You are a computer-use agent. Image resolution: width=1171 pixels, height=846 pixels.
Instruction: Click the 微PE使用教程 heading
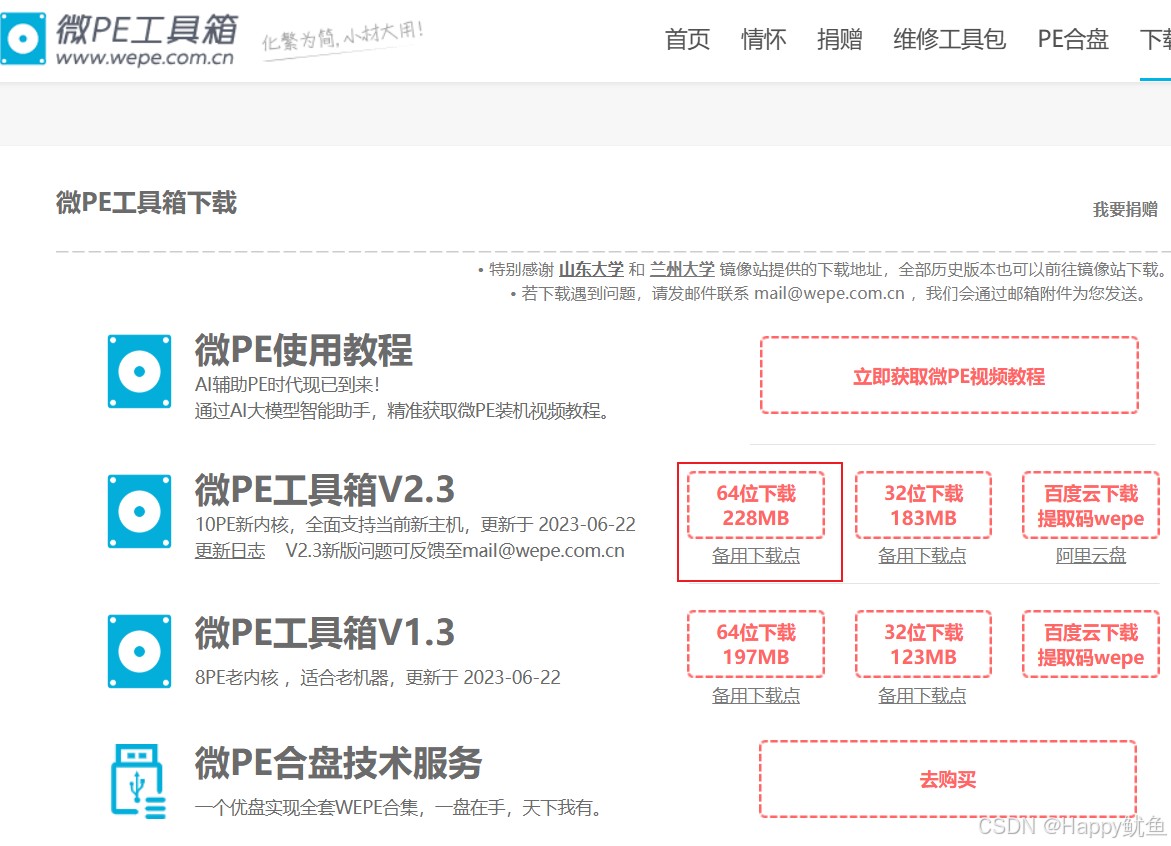tap(303, 350)
